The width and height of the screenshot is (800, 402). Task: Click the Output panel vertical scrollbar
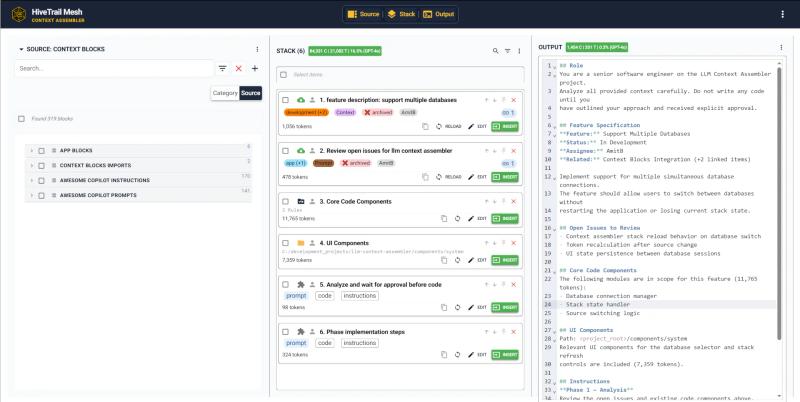click(x=779, y=203)
